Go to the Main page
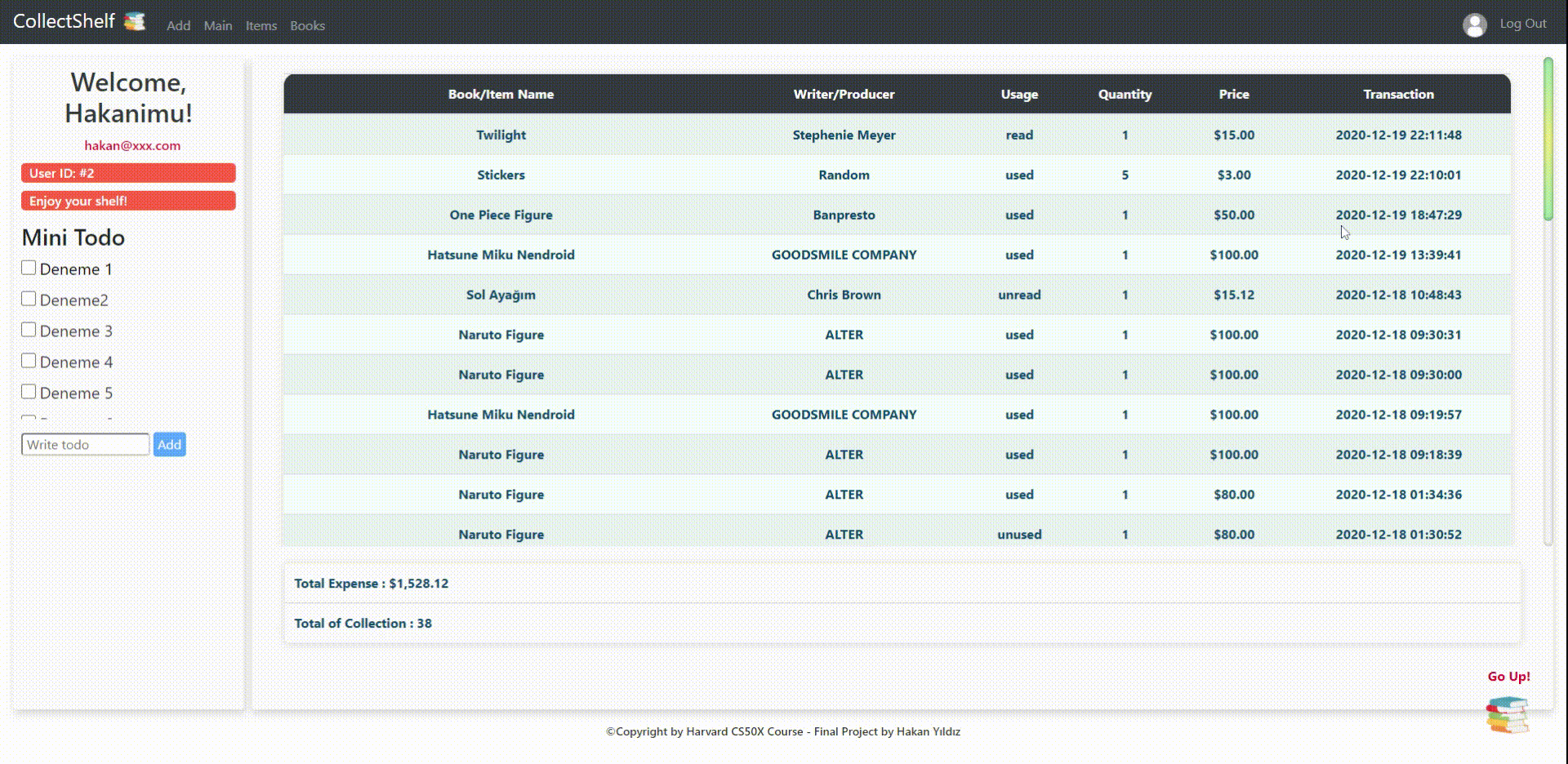The image size is (1568, 764). (x=218, y=25)
